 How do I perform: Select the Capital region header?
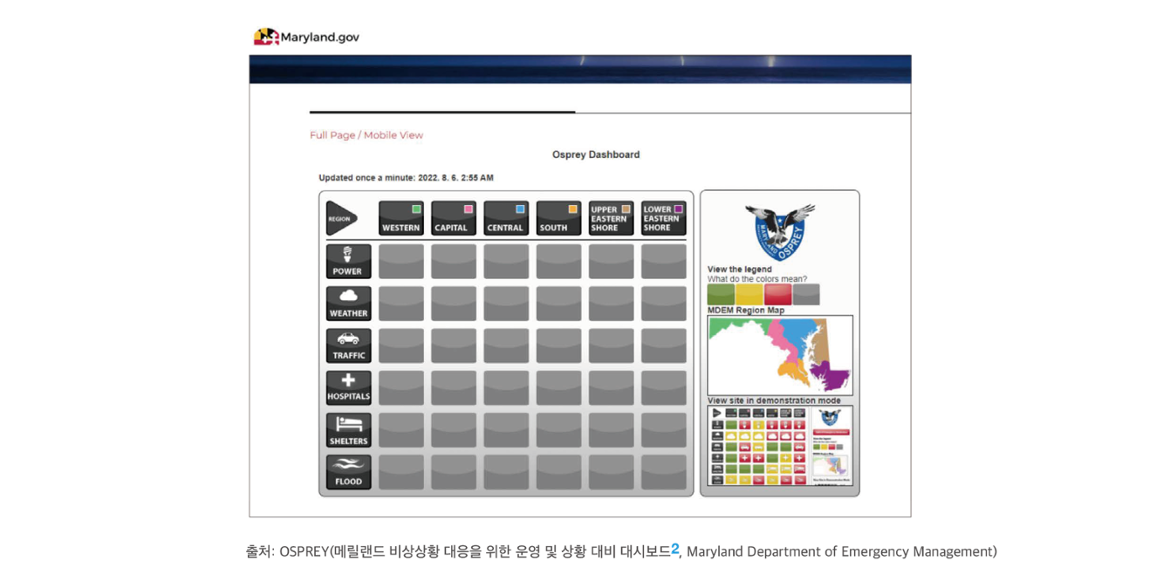453,218
